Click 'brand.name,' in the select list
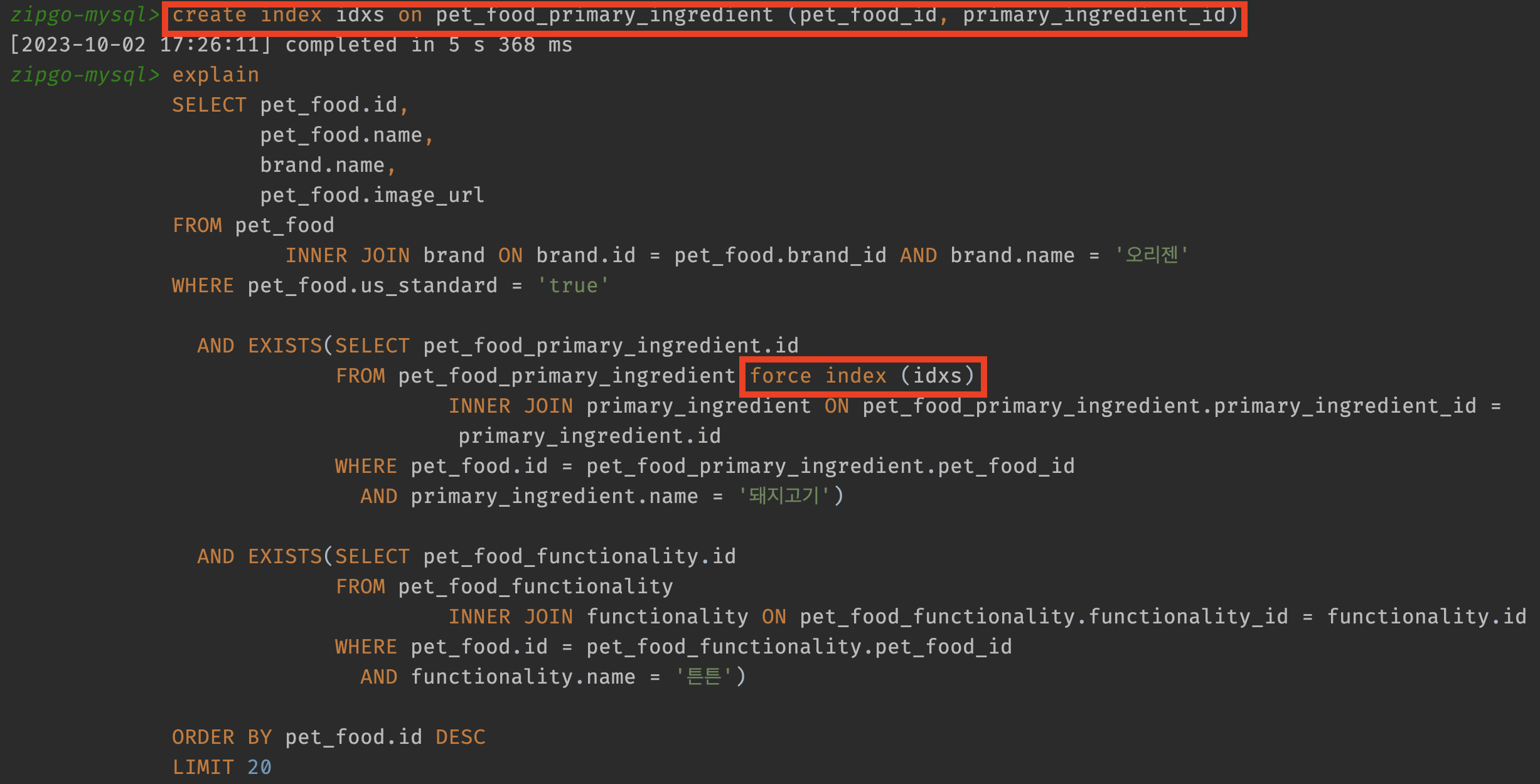This screenshot has height=784, width=1540. 328,166
